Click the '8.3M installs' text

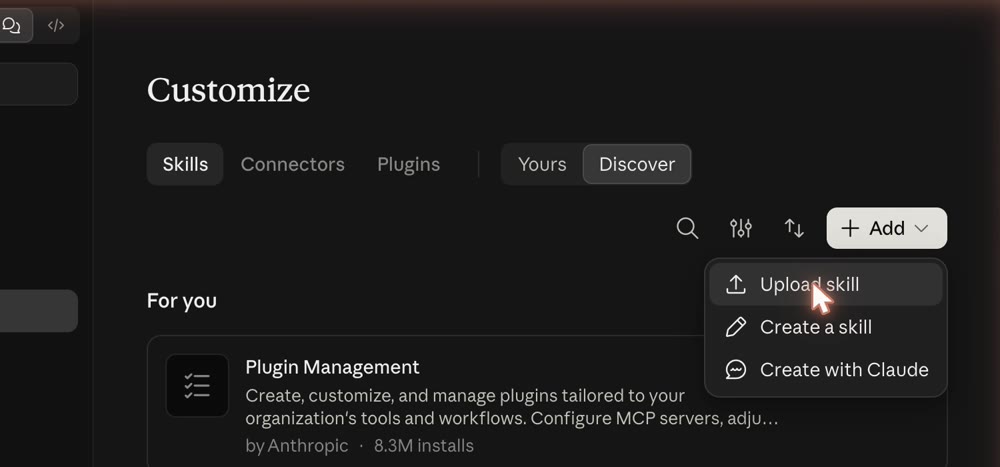(424, 445)
